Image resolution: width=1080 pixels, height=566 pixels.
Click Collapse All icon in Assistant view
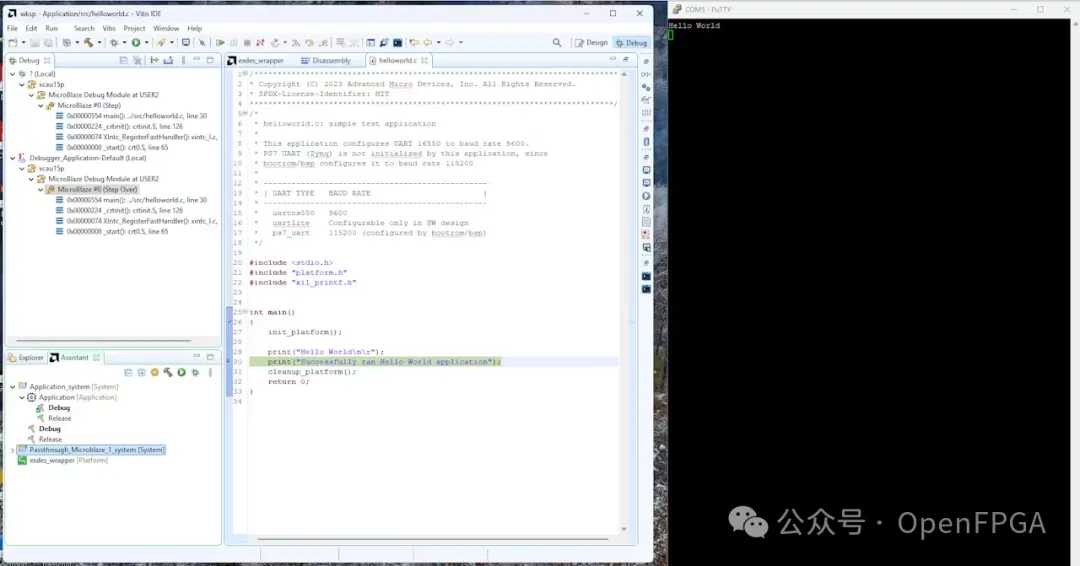[128, 373]
